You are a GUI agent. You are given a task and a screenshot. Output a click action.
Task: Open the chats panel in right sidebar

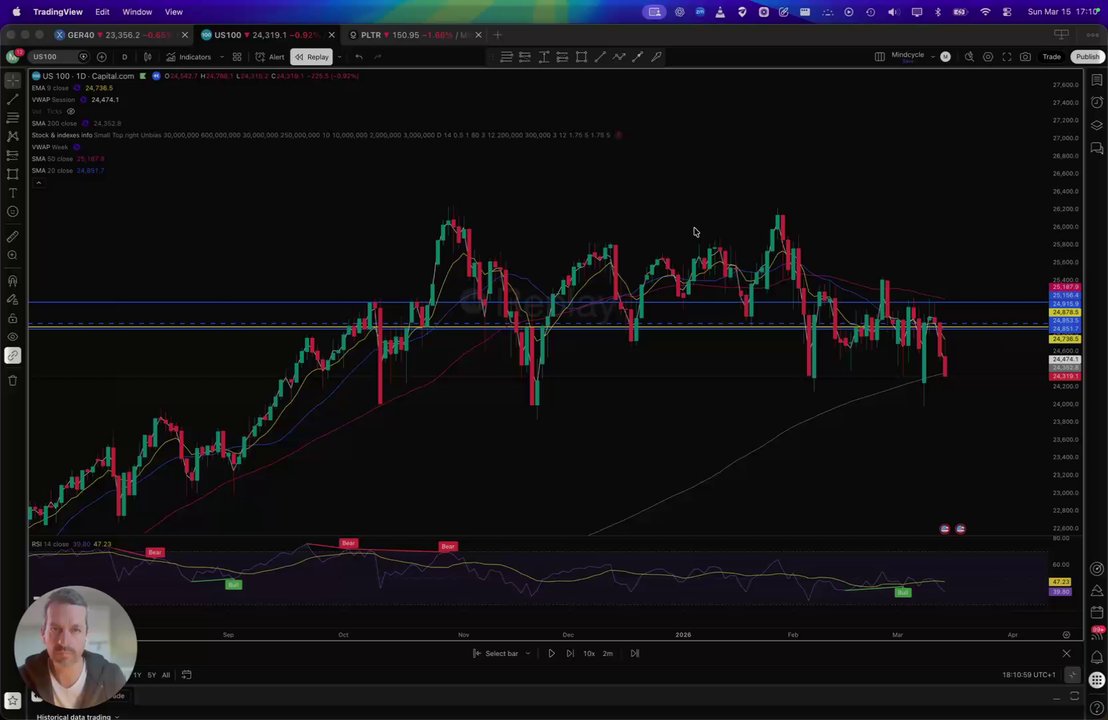click(1097, 148)
